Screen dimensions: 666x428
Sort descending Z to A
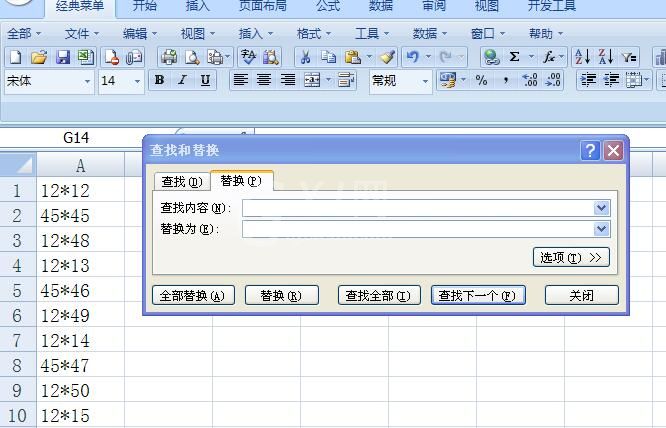click(x=606, y=57)
